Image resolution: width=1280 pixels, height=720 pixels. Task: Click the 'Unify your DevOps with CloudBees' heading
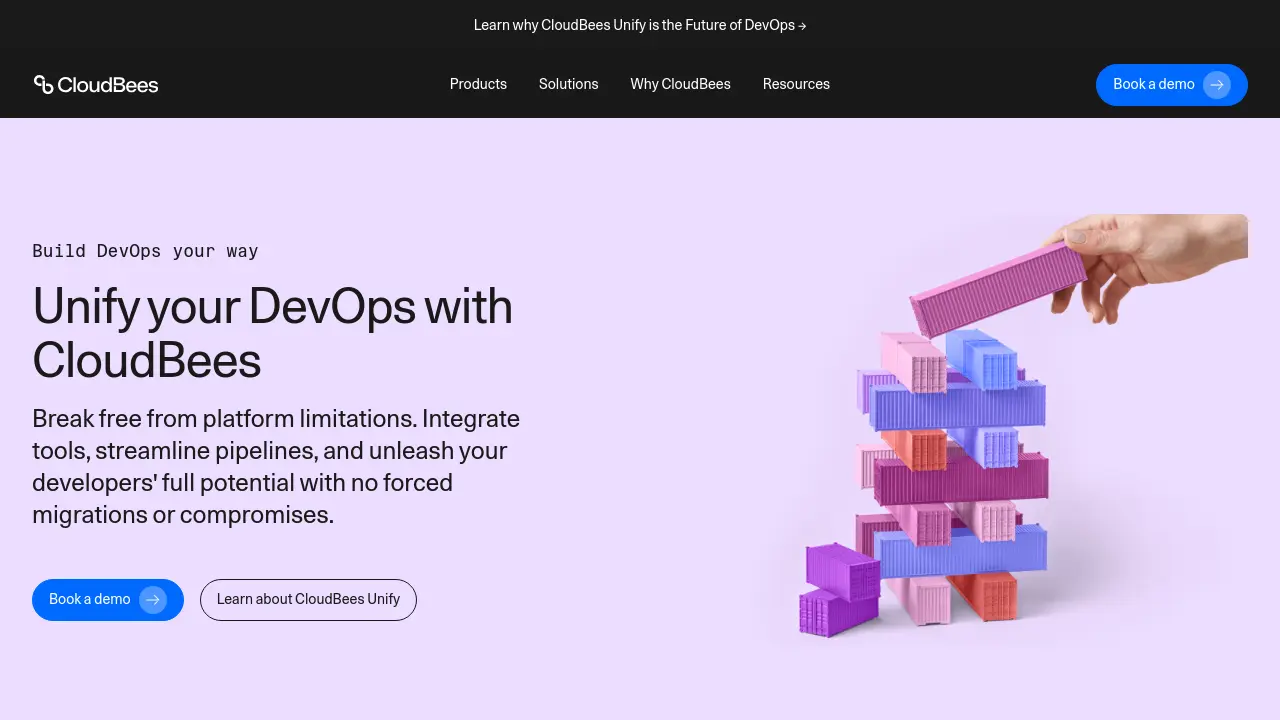(272, 333)
